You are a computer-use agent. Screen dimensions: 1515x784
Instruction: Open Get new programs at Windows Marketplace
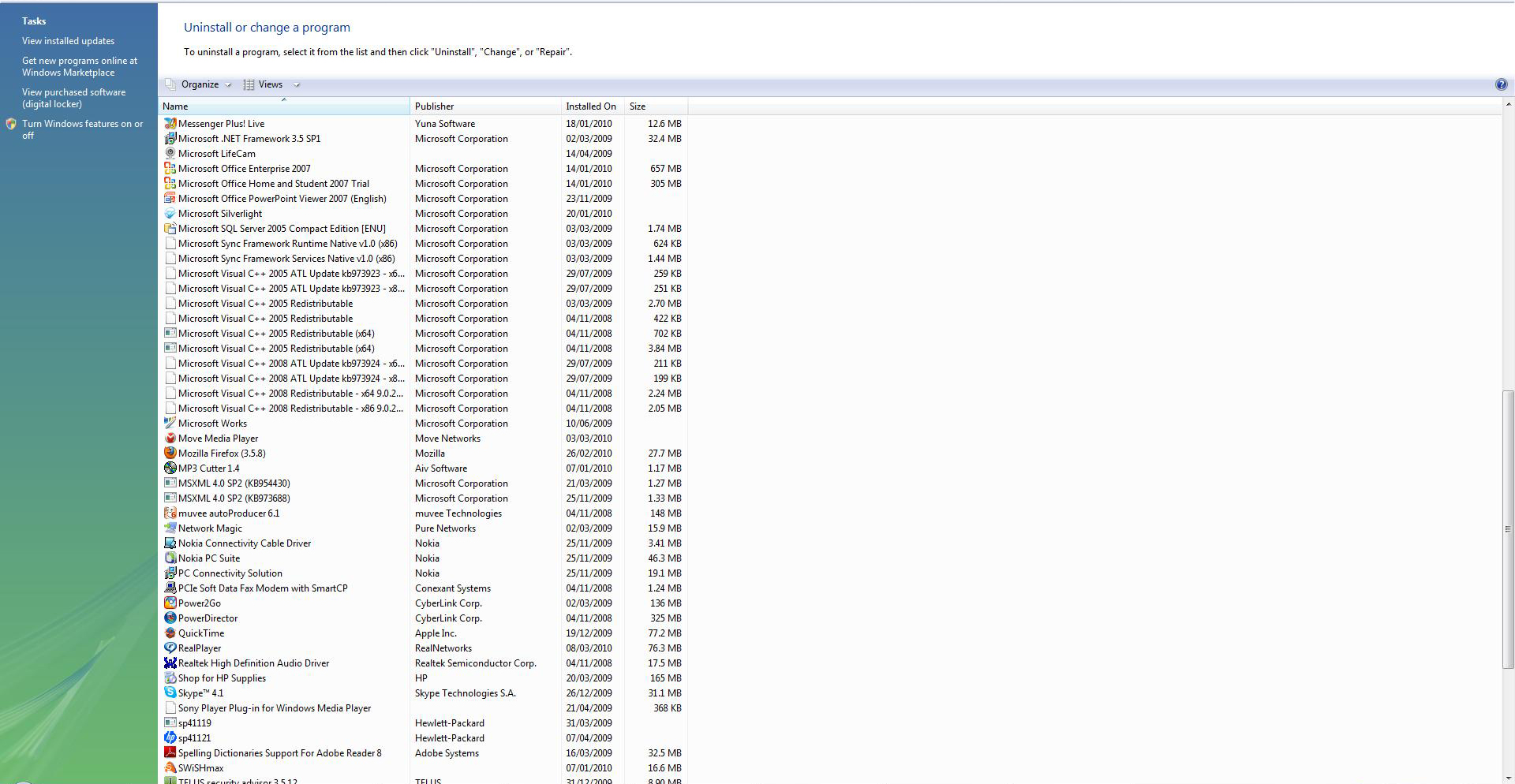(x=80, y=66)
